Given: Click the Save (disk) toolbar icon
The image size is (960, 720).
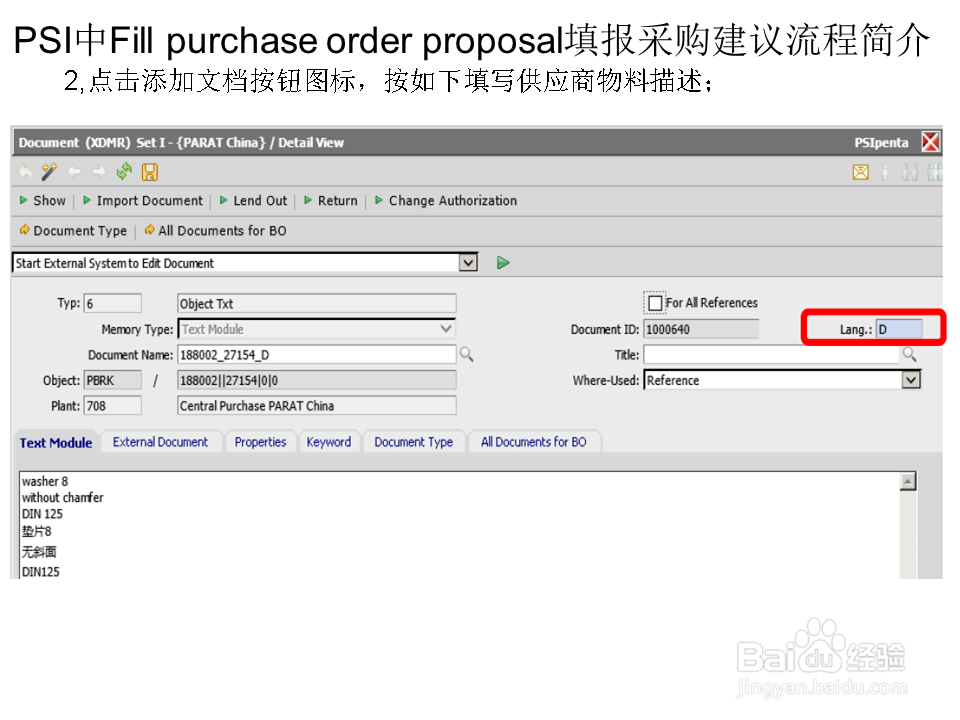Looking at the screenshot, I should click(150, 172).
